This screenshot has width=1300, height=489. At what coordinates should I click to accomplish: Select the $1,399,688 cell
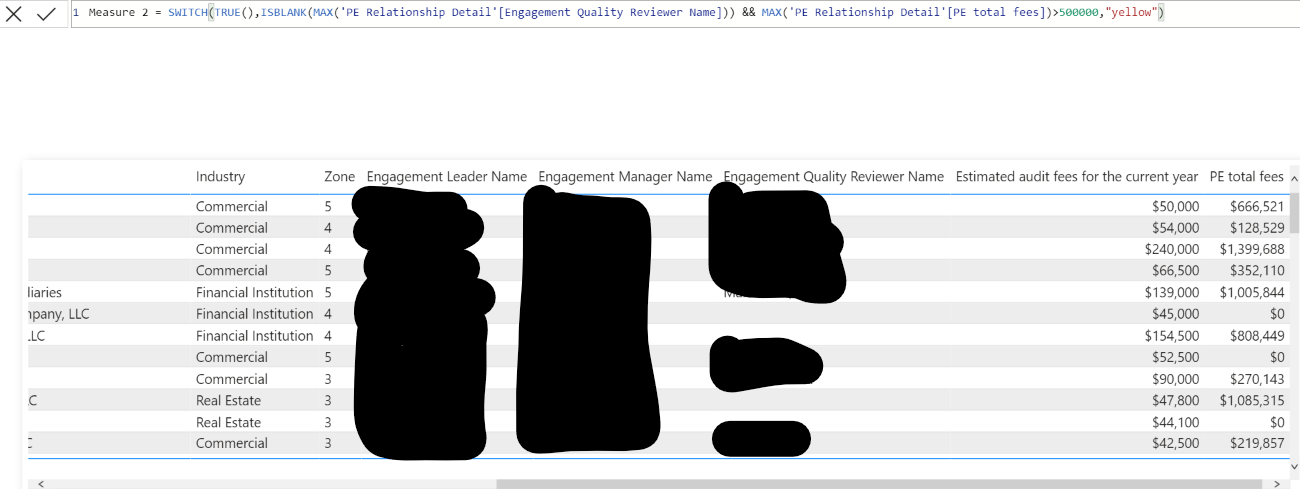(1252, 250)
